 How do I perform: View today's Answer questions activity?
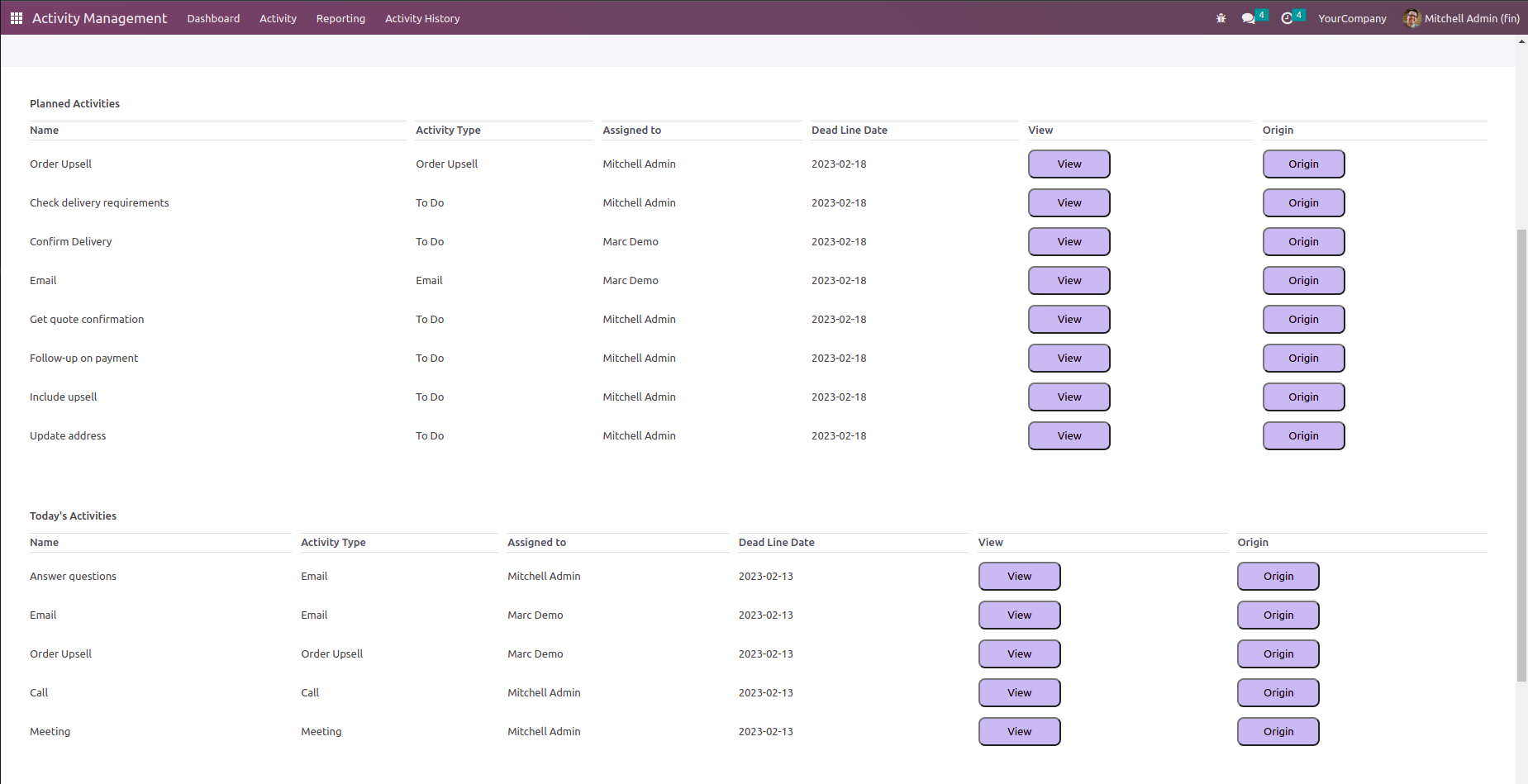point(1020,576)
